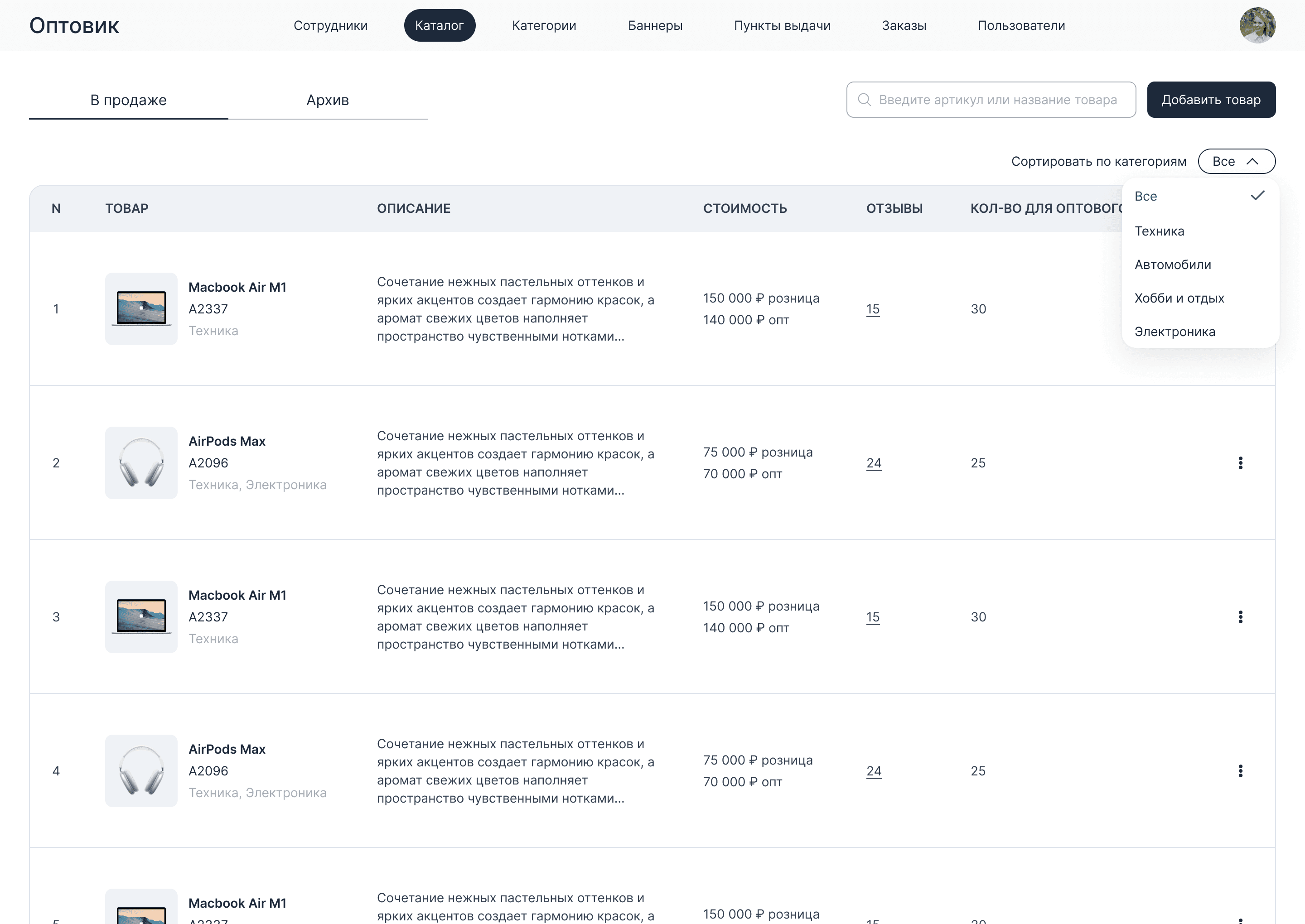Image resolution: width=1305 pixels, height=924 pixels.
Task: Open the three-dot menu for row 2
Action: click(x=1240, y=463)
